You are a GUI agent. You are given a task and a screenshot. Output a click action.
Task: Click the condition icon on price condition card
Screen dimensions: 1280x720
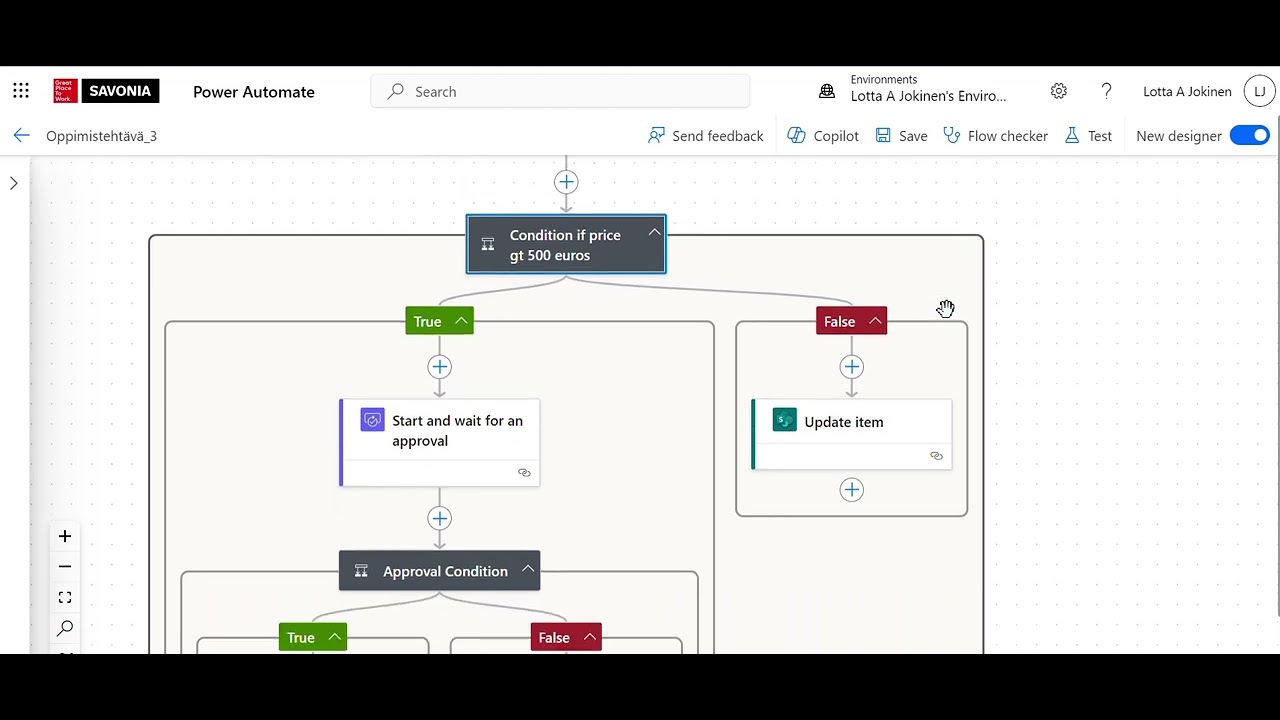[x=488, y=244]
